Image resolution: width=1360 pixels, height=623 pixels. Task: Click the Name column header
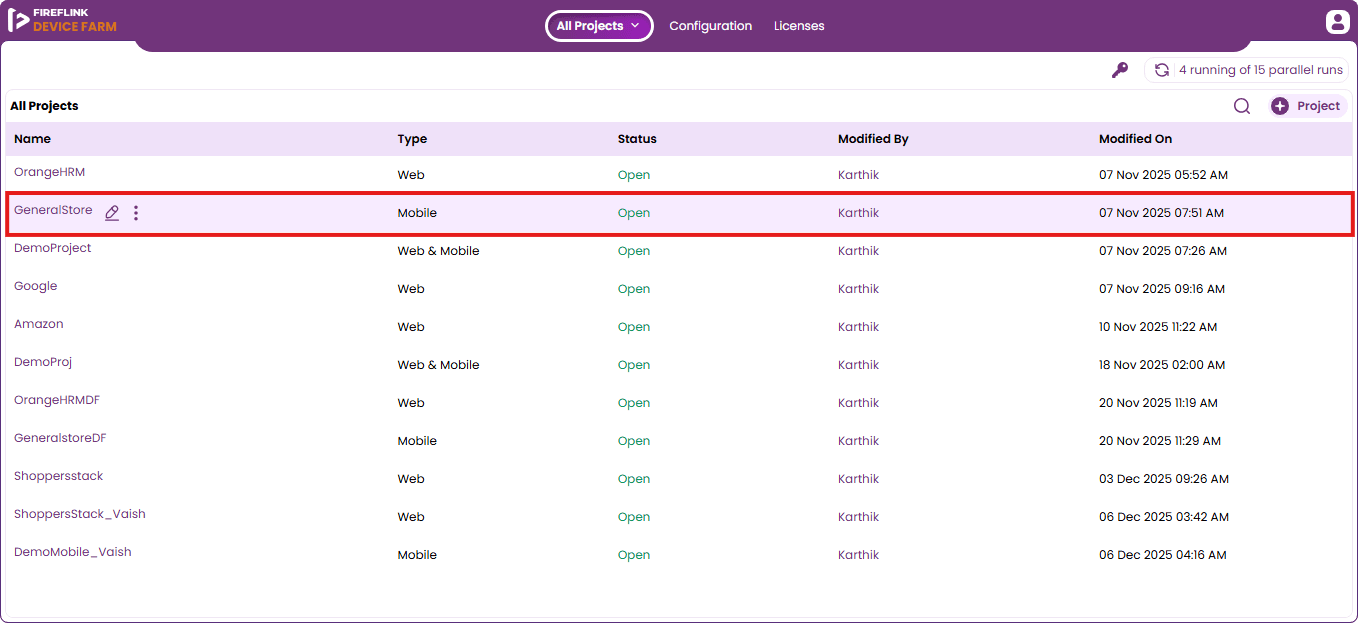pyautogui.click(x=32, y=139)
